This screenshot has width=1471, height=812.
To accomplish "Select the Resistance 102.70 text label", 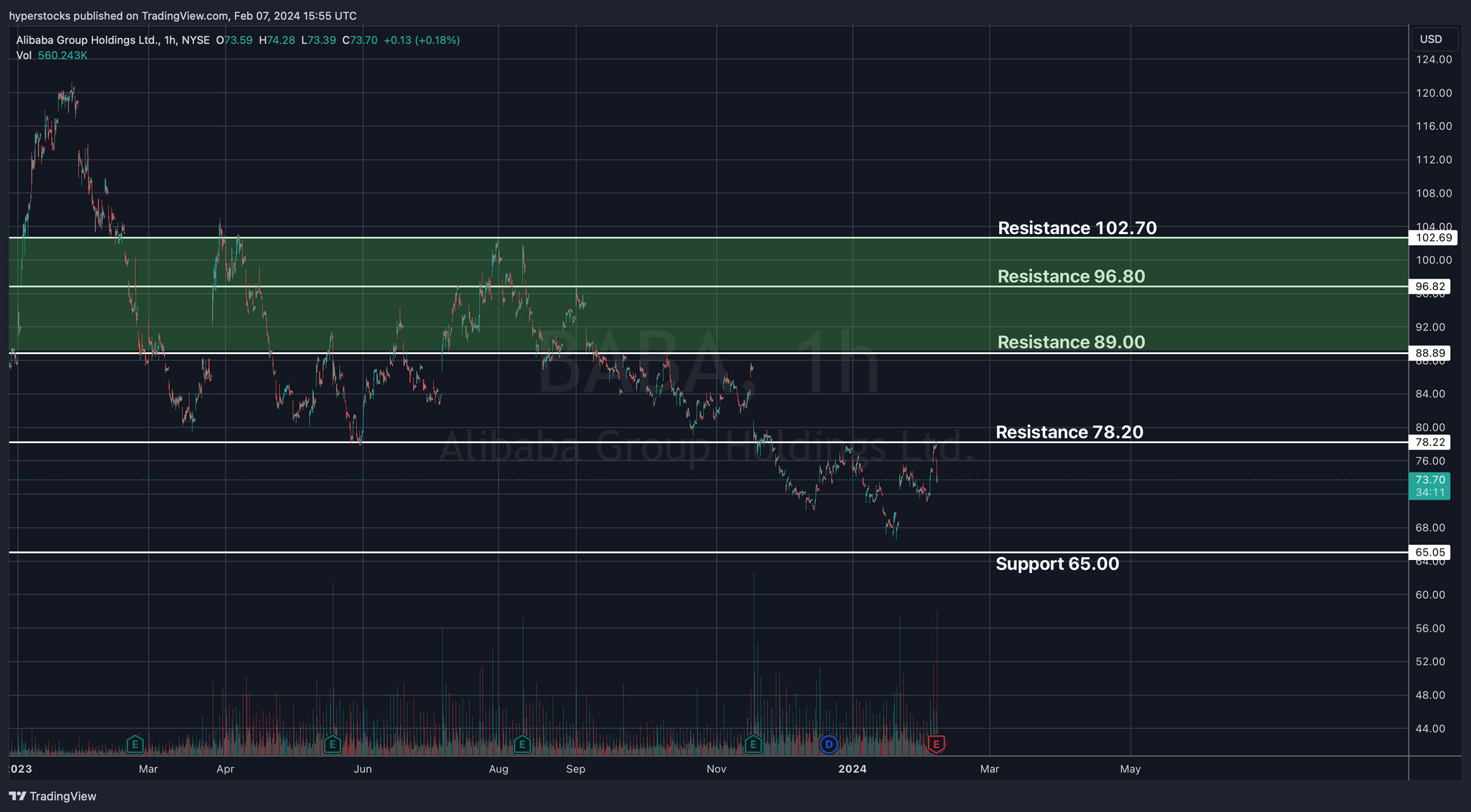I will pyautogui.click(x=1077, y=228).
